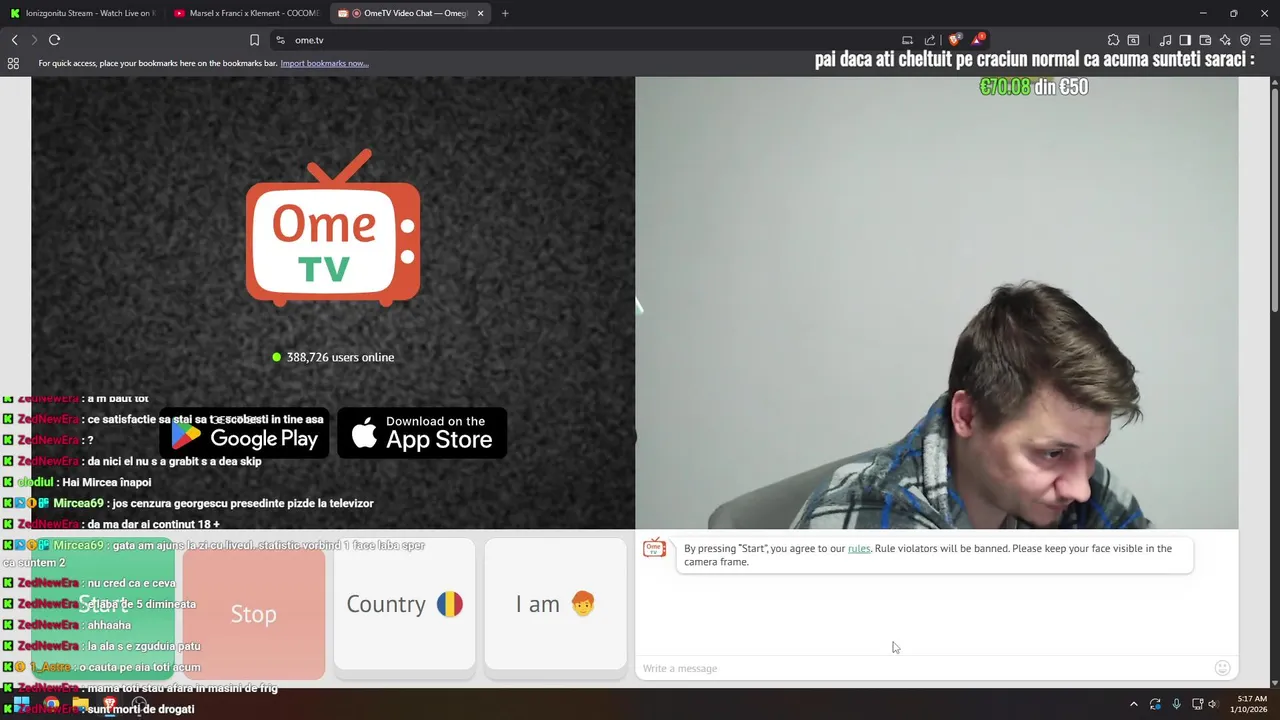Click the 388,726 users online text
The image size is (1280, 720).
click(340, 357)
